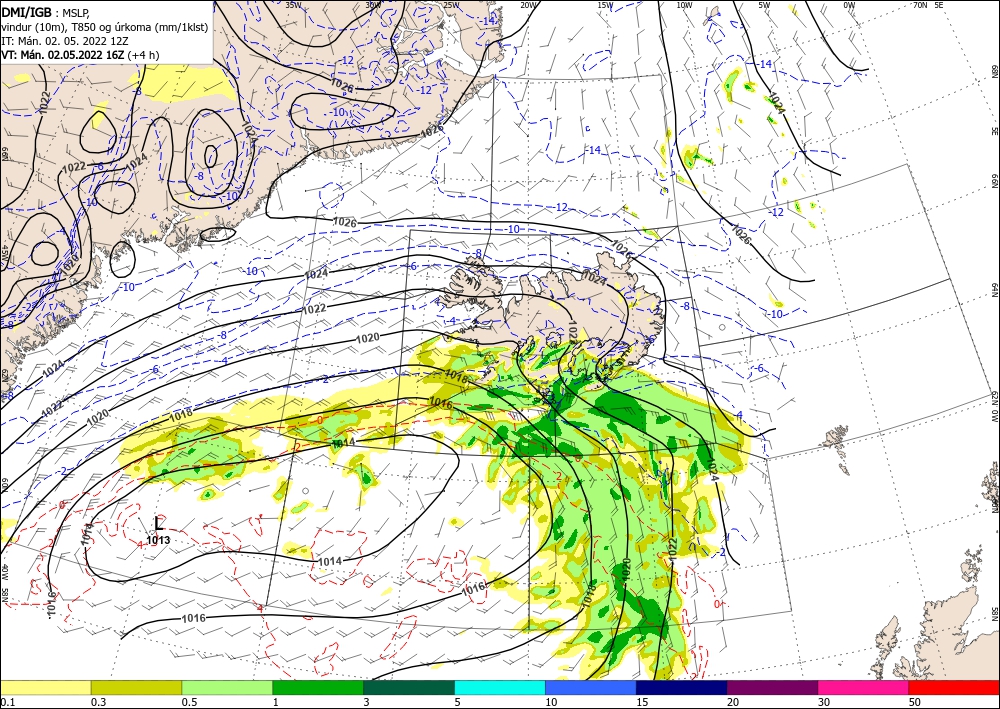This screenshot has height=709, width=1000.
Task: Choose the purple 20–30 mm legend swatch
Action: (772, 687)
